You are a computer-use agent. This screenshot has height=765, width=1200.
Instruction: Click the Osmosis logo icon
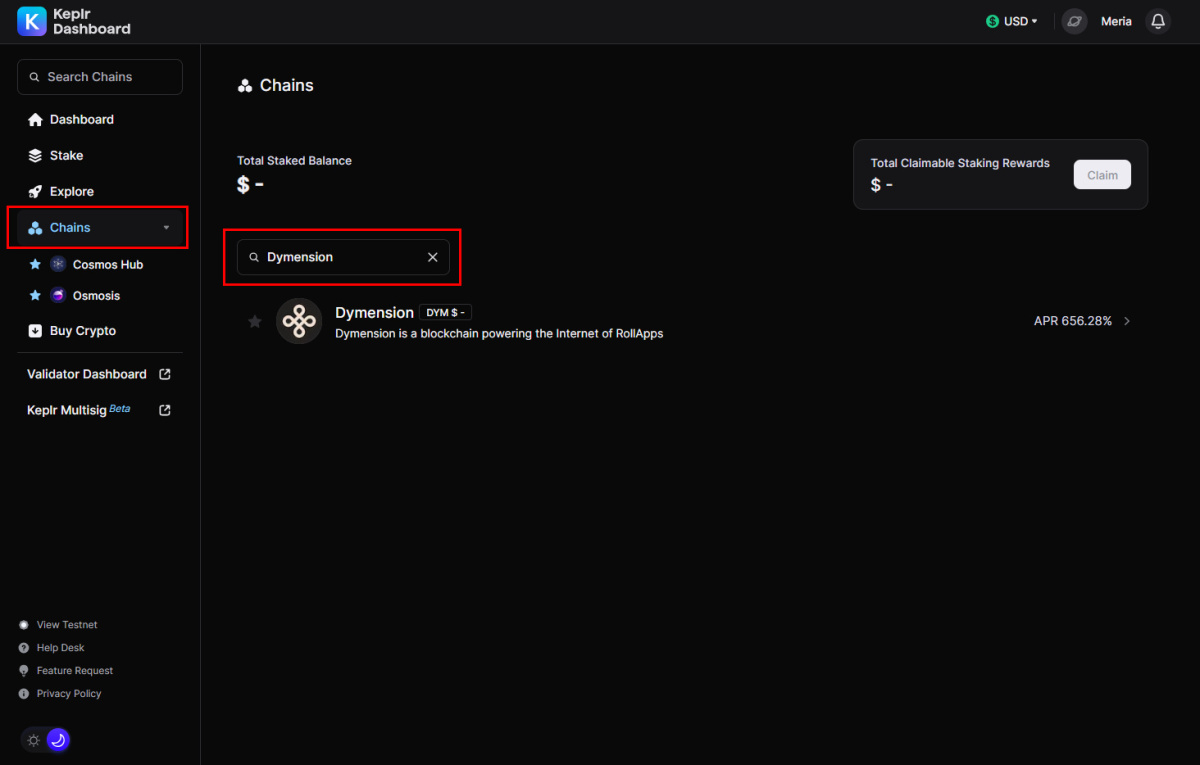57,295
